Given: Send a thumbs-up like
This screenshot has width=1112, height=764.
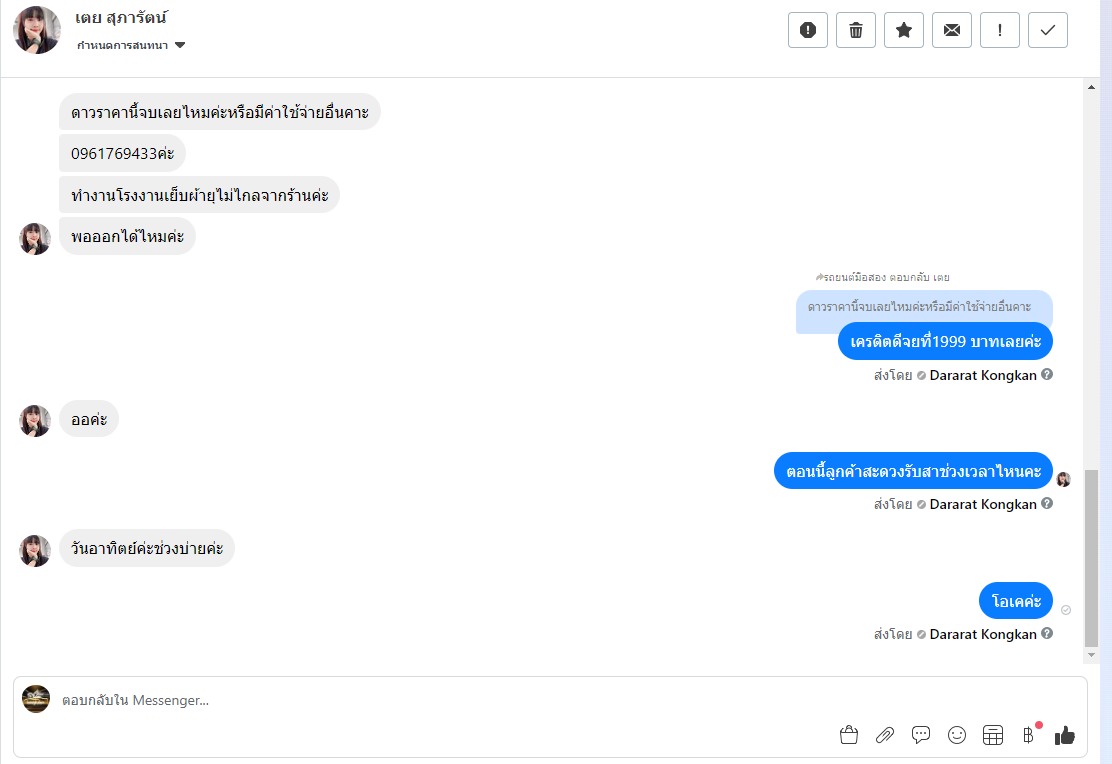Looking at the screenshot, I should click(x=1064, y=735).
